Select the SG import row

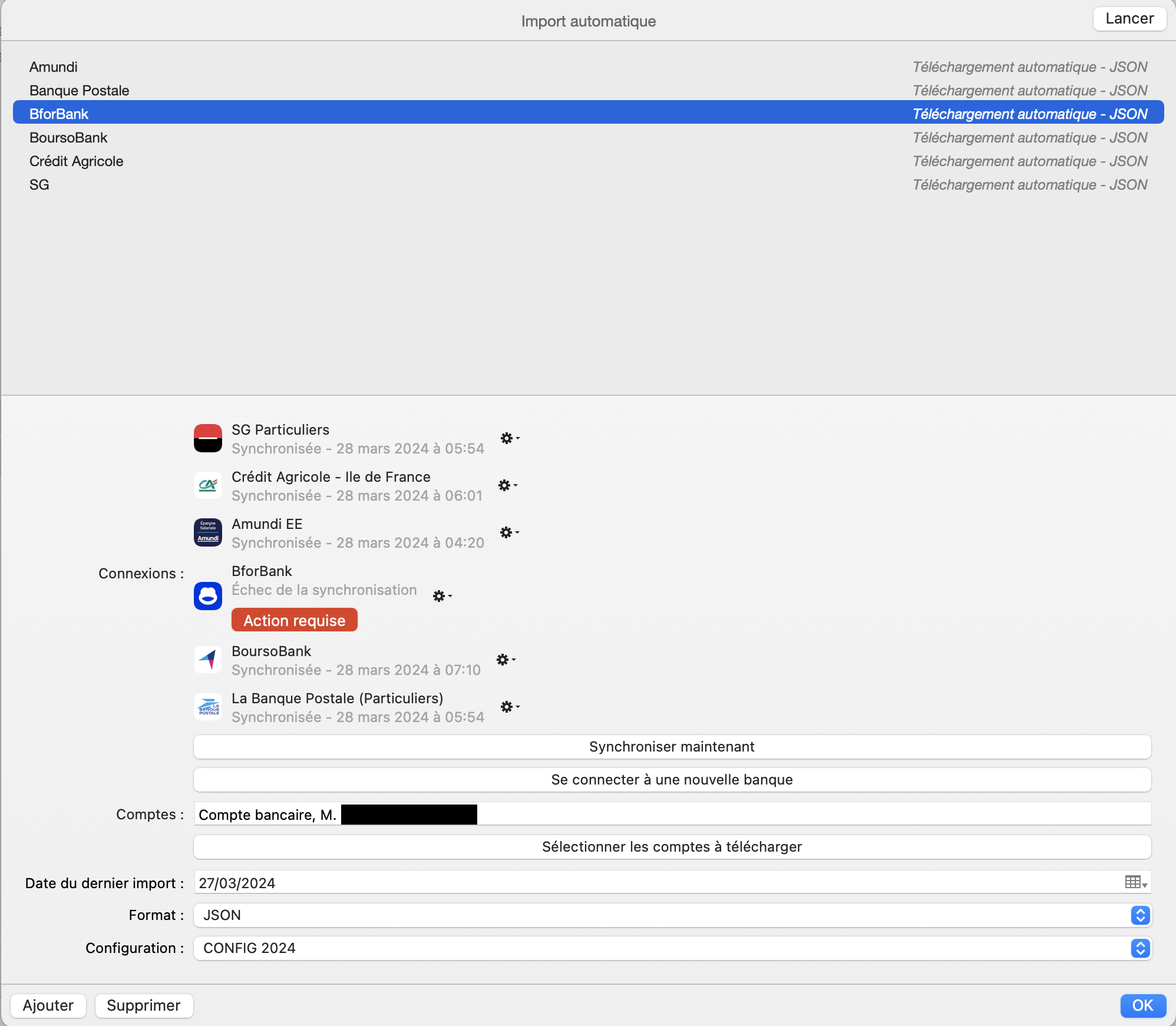click(x=588, y=185)
